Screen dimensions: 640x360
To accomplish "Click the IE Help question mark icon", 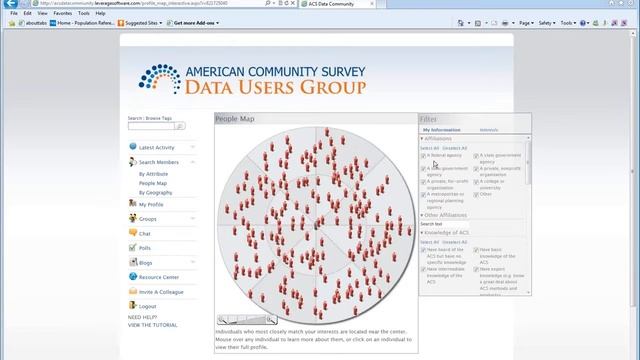I will click(x=582, y=23).
